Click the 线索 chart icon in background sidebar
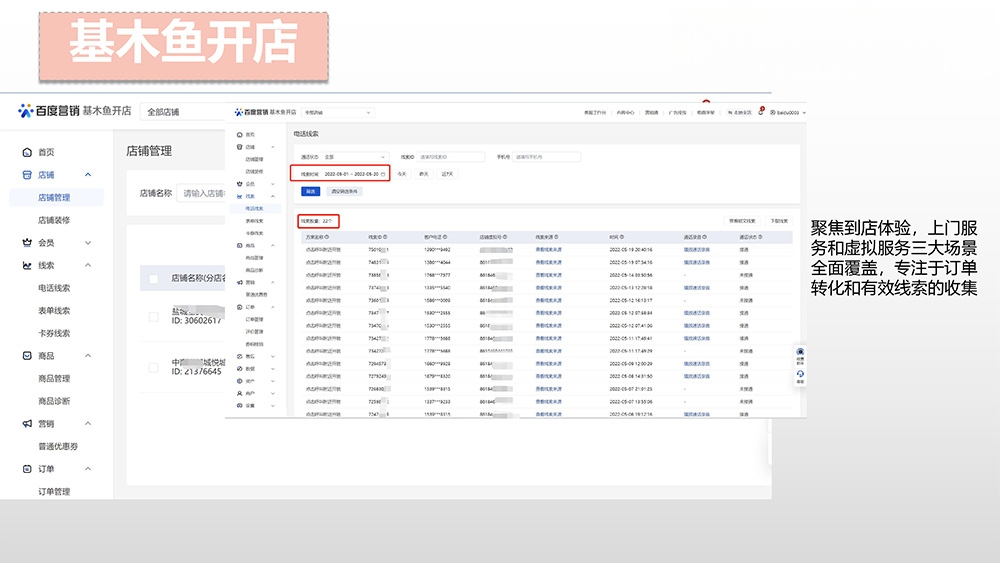Viewport: 1000px width, 563px height. (27, 265)
